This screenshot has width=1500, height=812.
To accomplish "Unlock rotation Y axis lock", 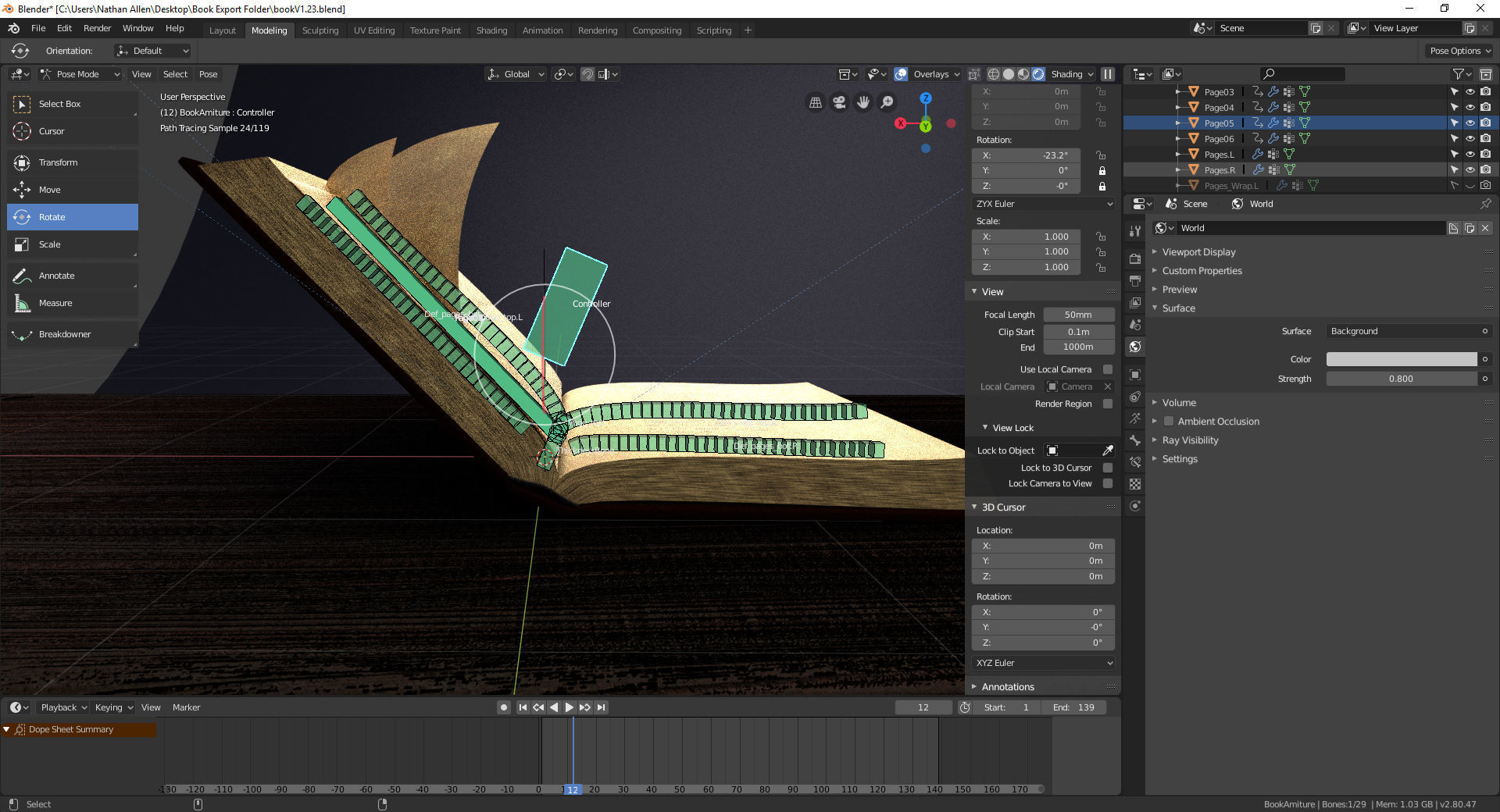I will pos(1102,170).
